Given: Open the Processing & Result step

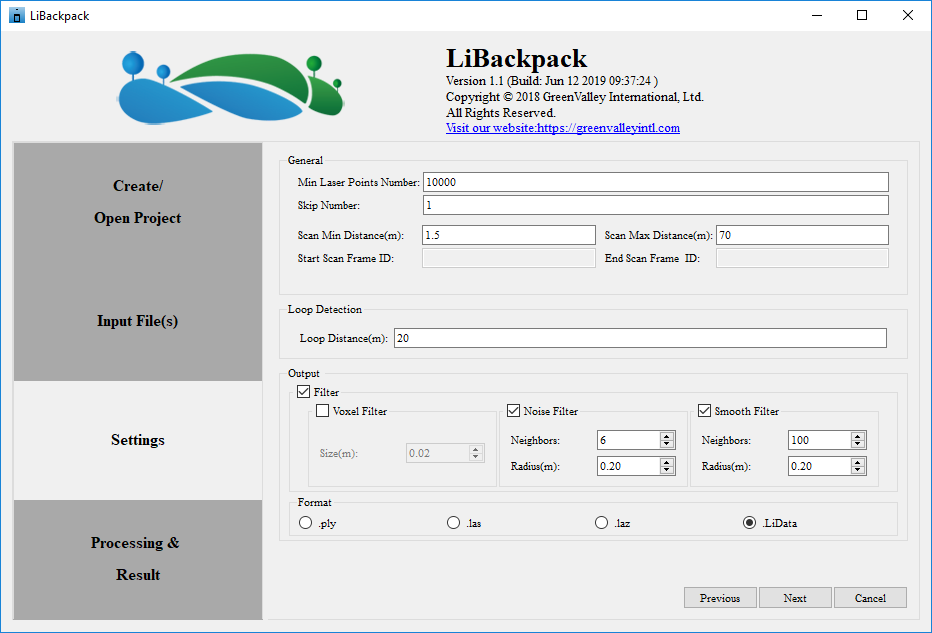Looking at the screenshot, I should click(x=138, y=559).
